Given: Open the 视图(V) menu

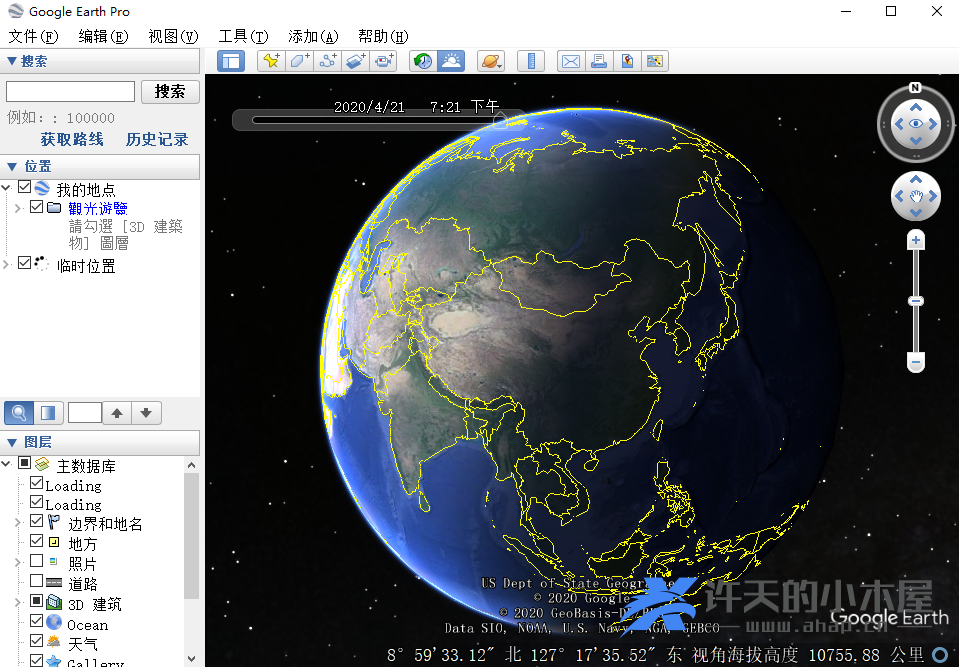Looking at the screenshot, I should coord(174,37).
